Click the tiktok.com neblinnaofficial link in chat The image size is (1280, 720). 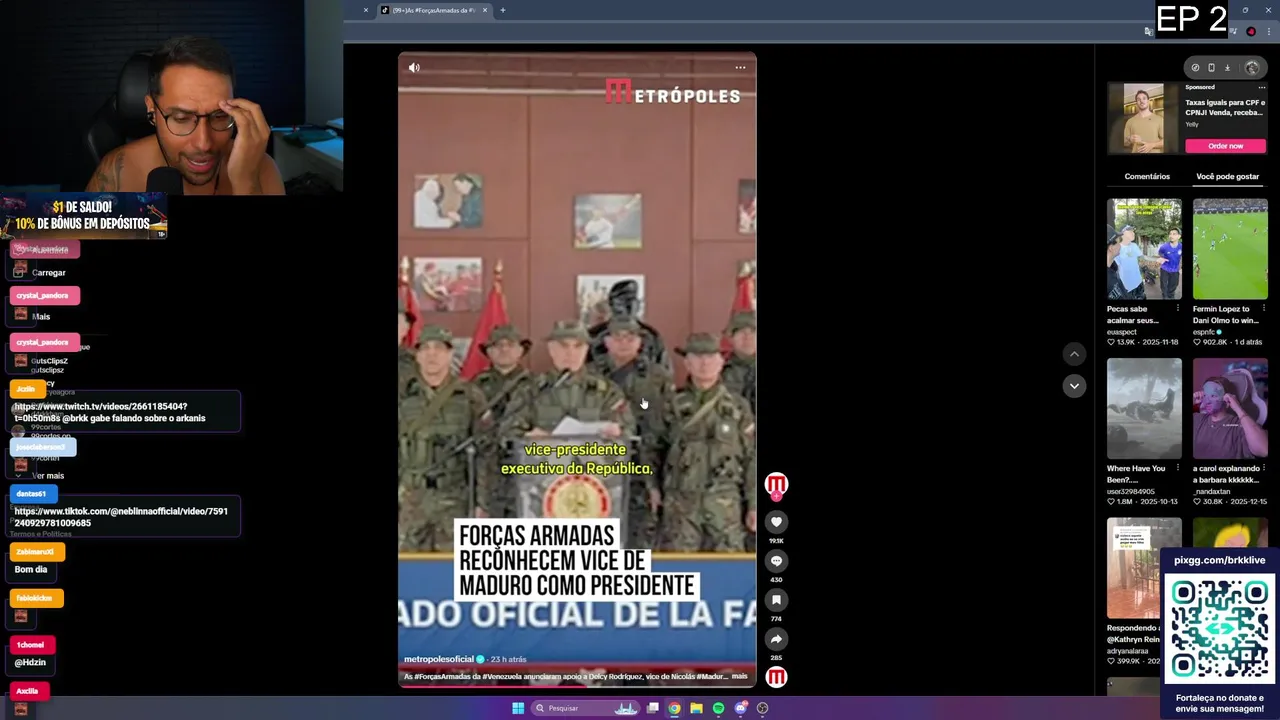pyautogui.click(x=121, y=517)
